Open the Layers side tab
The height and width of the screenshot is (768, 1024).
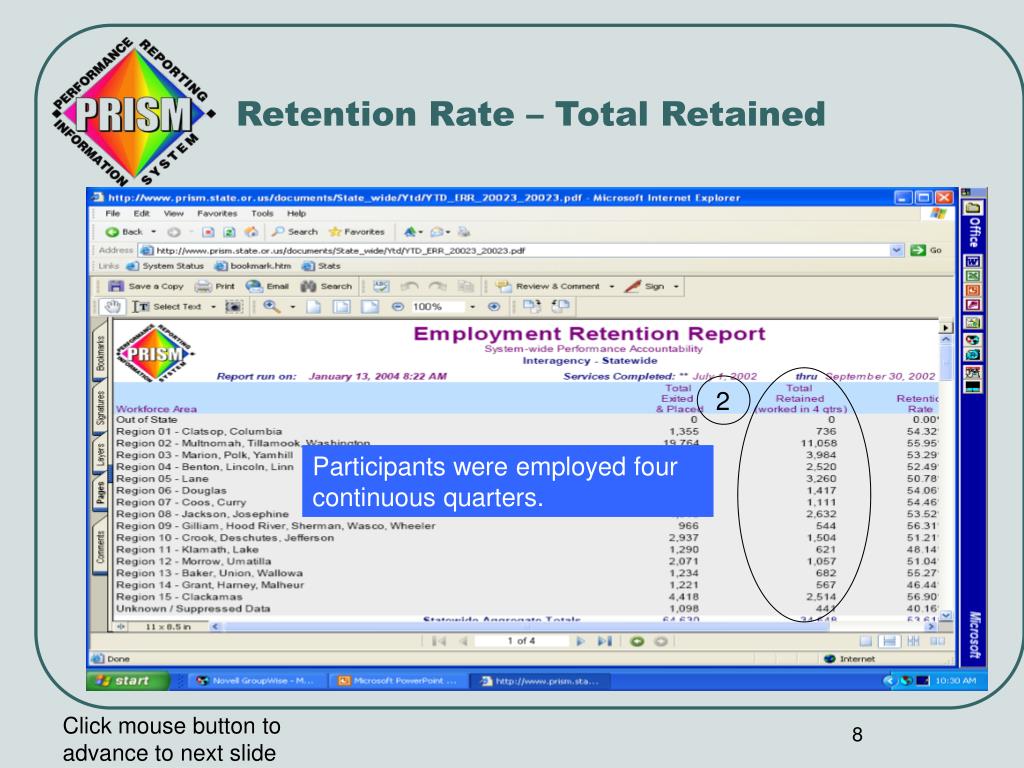click(x=100, y=455)
